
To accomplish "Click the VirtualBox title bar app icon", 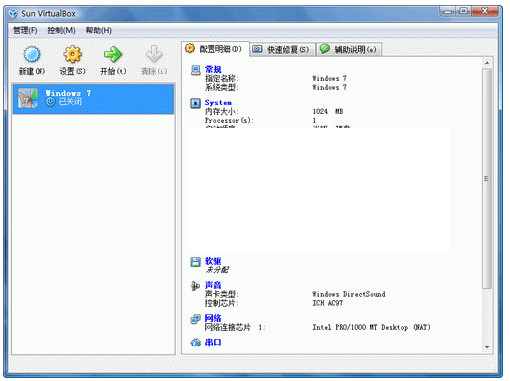I will 13,14.
